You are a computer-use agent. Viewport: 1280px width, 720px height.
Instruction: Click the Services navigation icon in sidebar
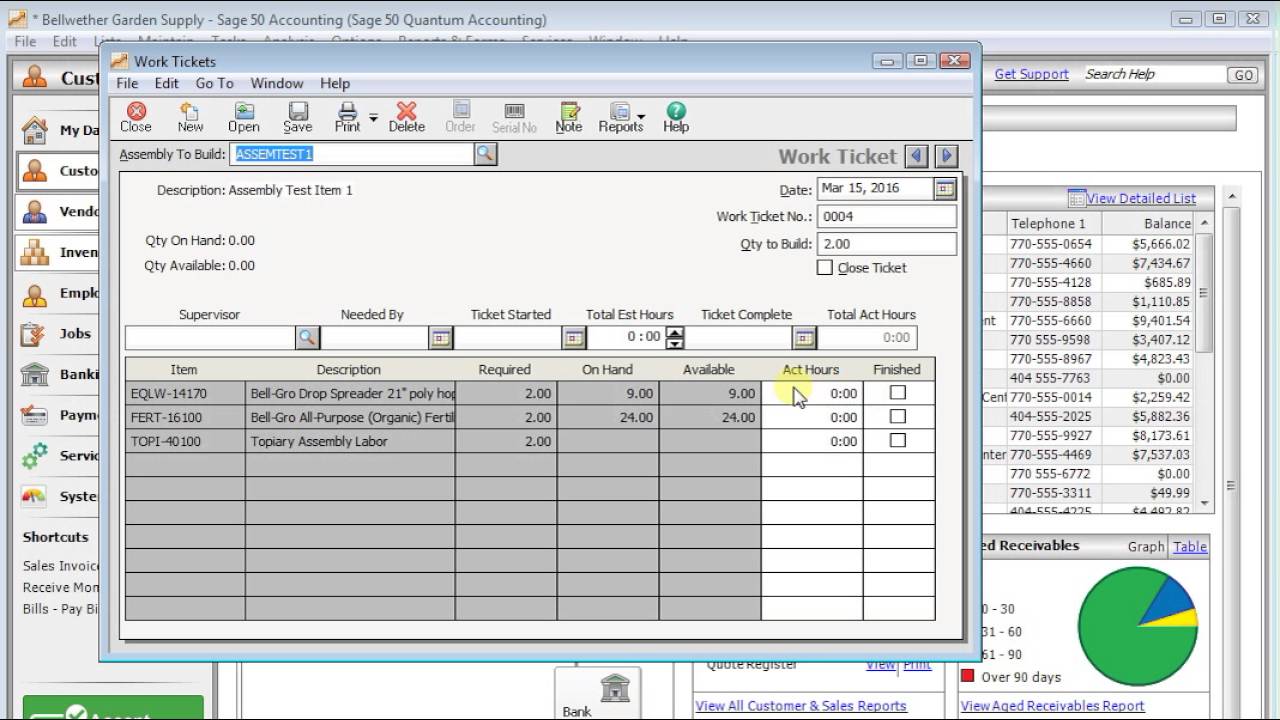point(35,456)
